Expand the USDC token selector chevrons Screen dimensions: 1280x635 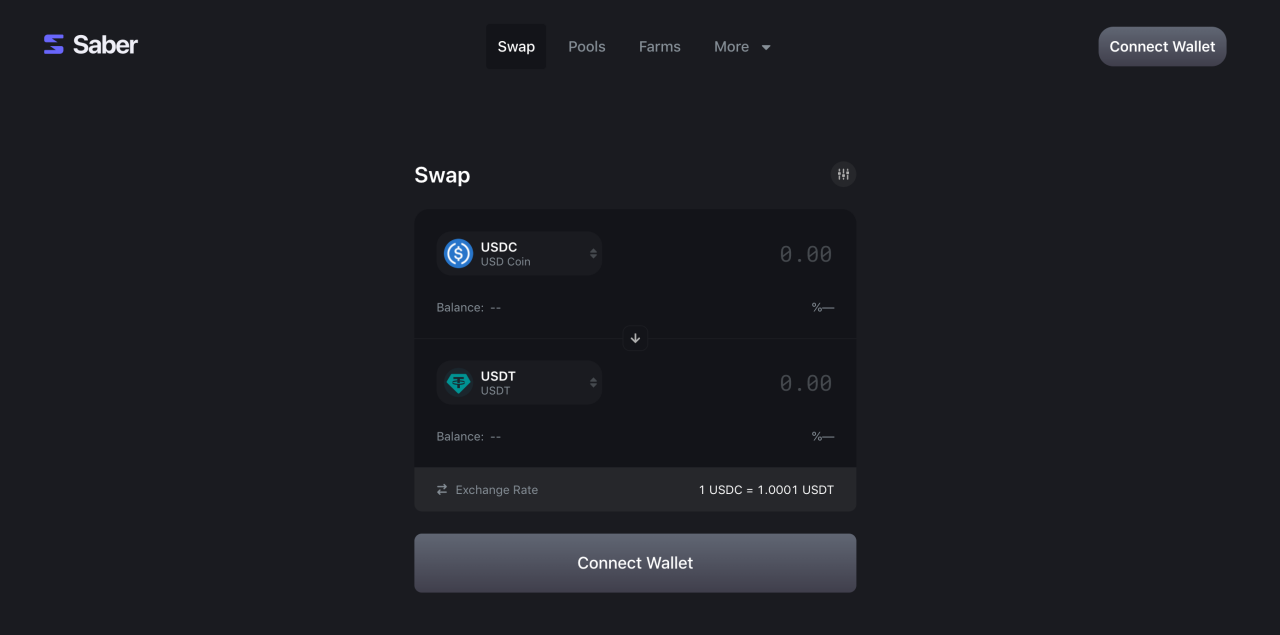pos(593,254)
